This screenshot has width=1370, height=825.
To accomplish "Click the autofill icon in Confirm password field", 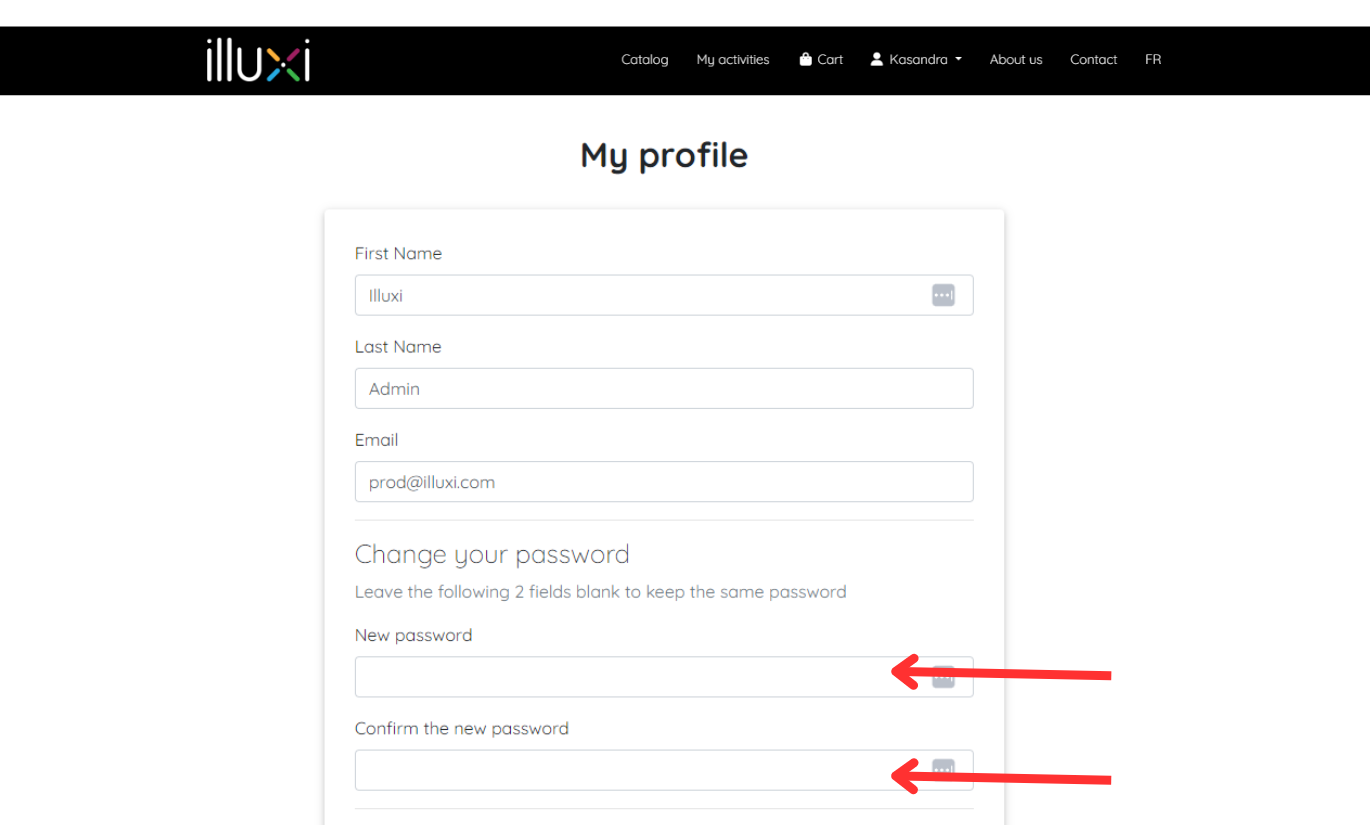I will (943, 770).
